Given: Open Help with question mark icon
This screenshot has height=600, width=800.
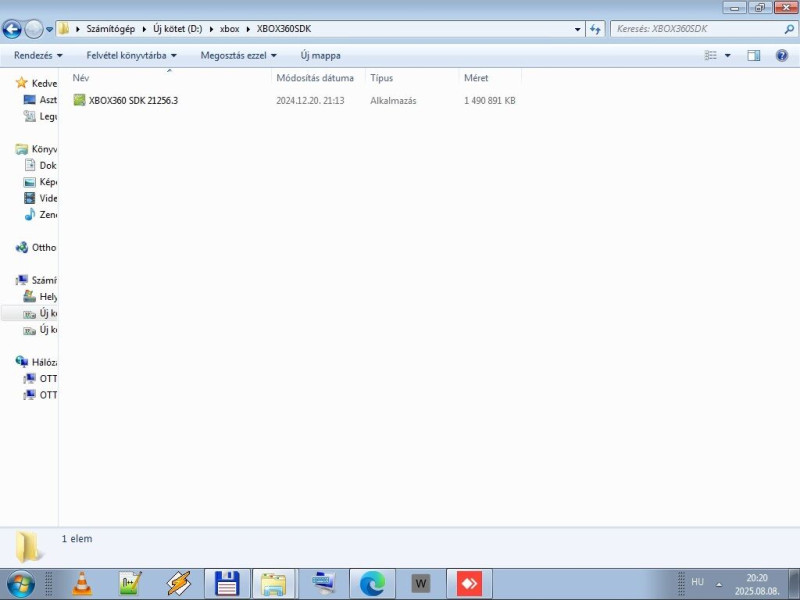Looking at the screenshot, I should point(782,55).
